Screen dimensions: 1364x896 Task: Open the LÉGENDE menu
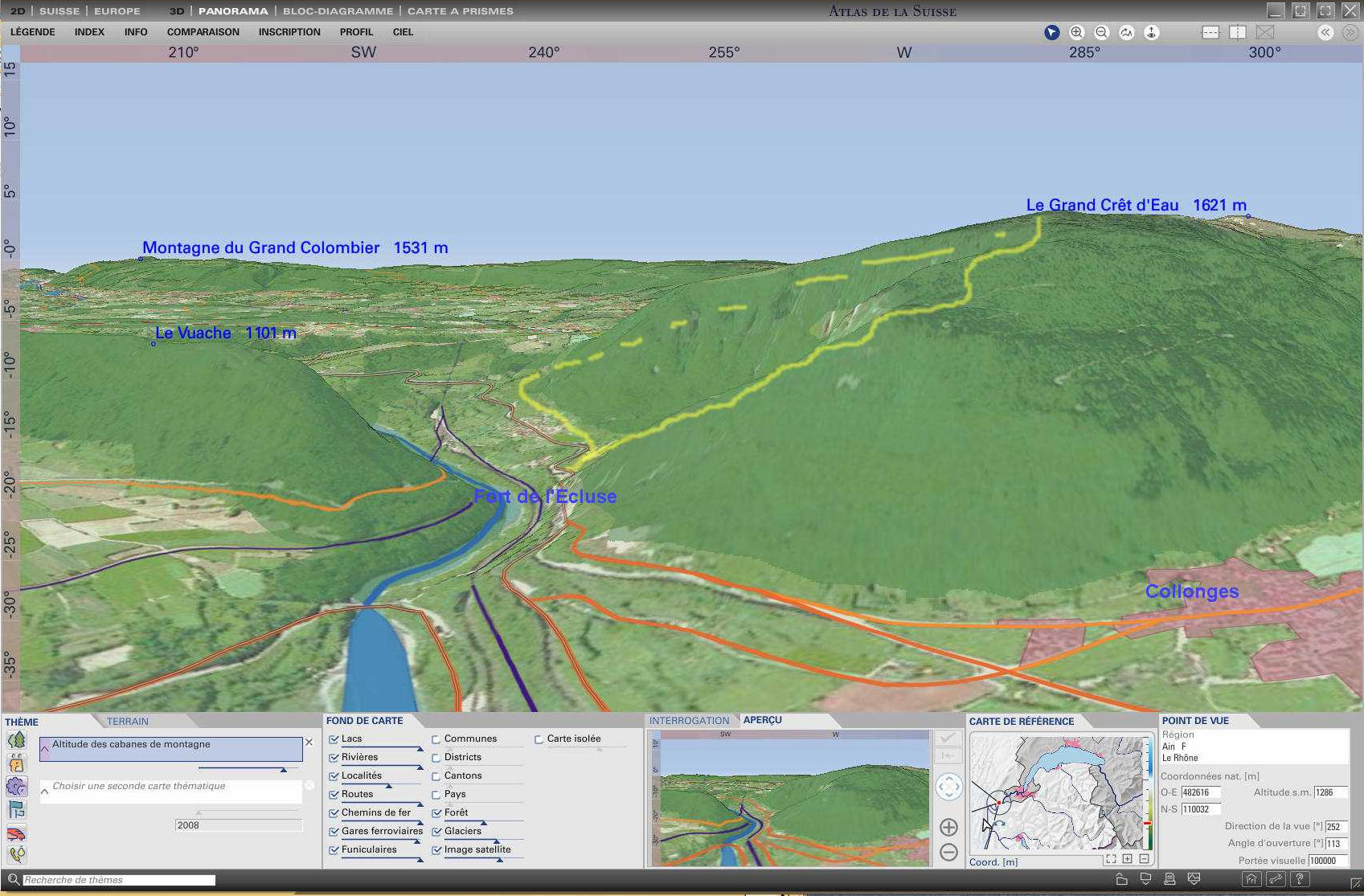pyautogui.click(x=32, y=32)
